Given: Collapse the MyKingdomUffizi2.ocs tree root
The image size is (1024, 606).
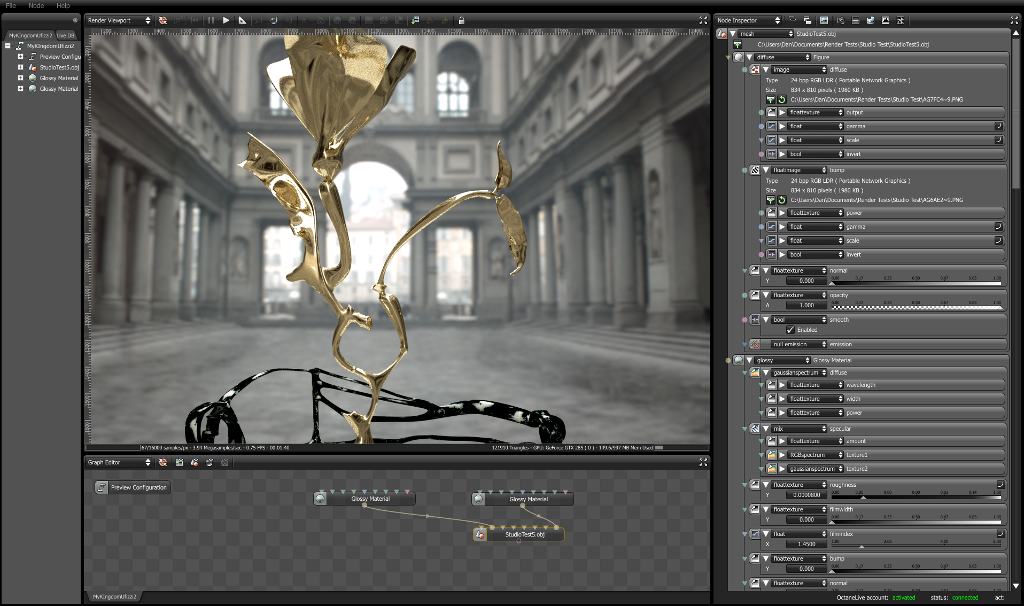Looking at the screenshot, I should tap(8, 46).
